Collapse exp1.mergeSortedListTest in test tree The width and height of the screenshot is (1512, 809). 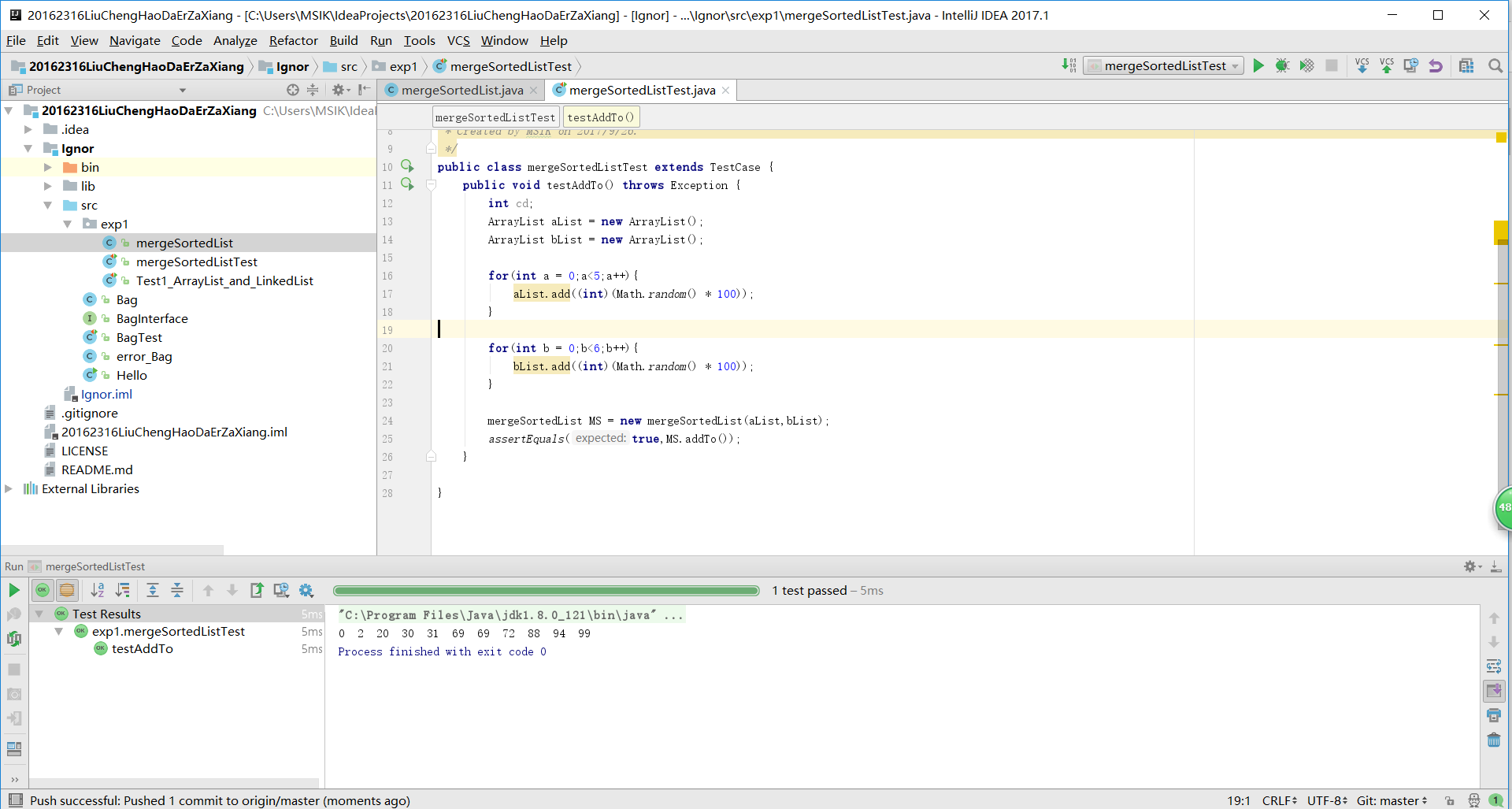[x=59, y=632]
